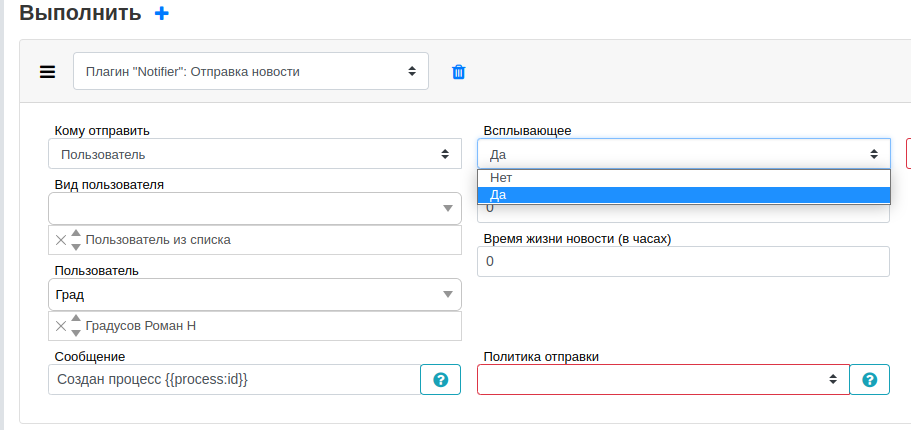The height and width of the screenshot is (430, 911).
Task: Expand the 'Вид пользователя' combo box
Action: point(447,208)
